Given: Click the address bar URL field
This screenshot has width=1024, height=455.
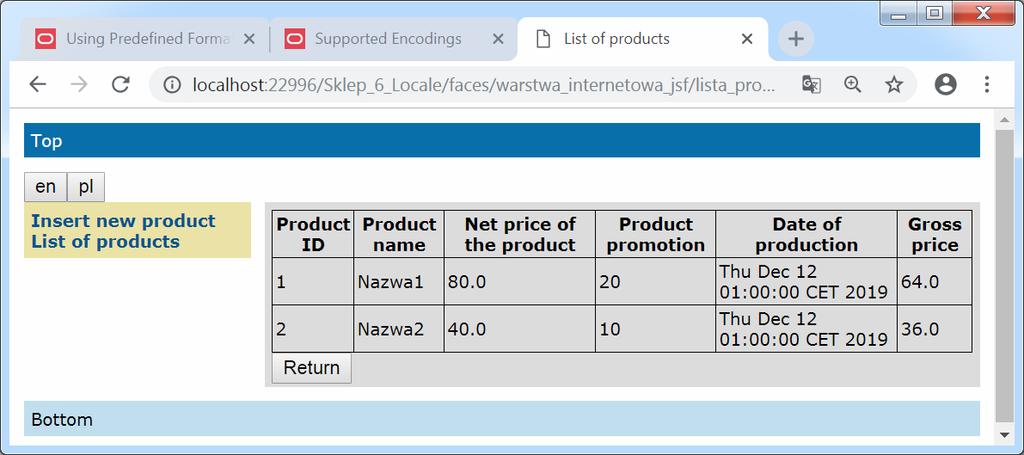Looking at the screenshot, I should tap(480, 85).
